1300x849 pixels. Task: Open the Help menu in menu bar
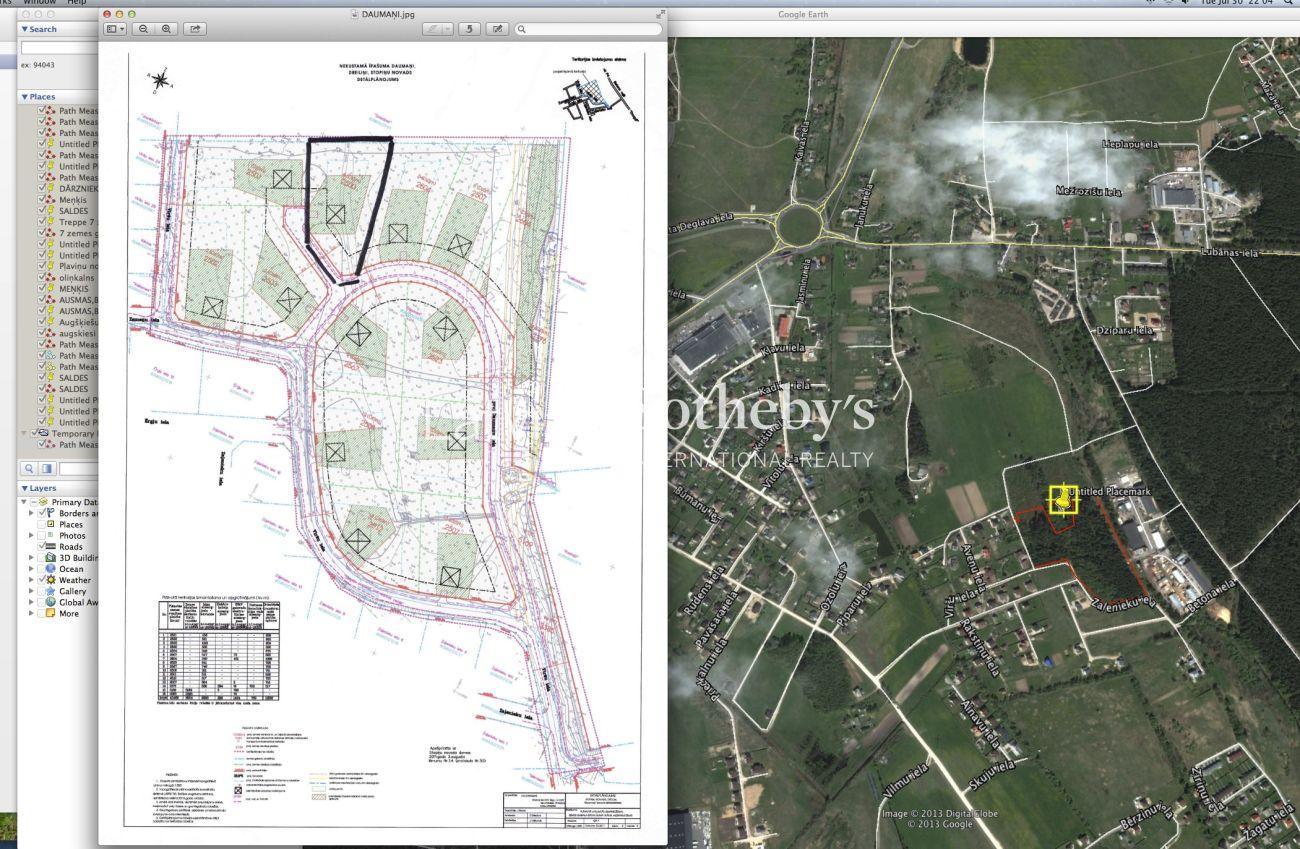click(x=76, y=3)
